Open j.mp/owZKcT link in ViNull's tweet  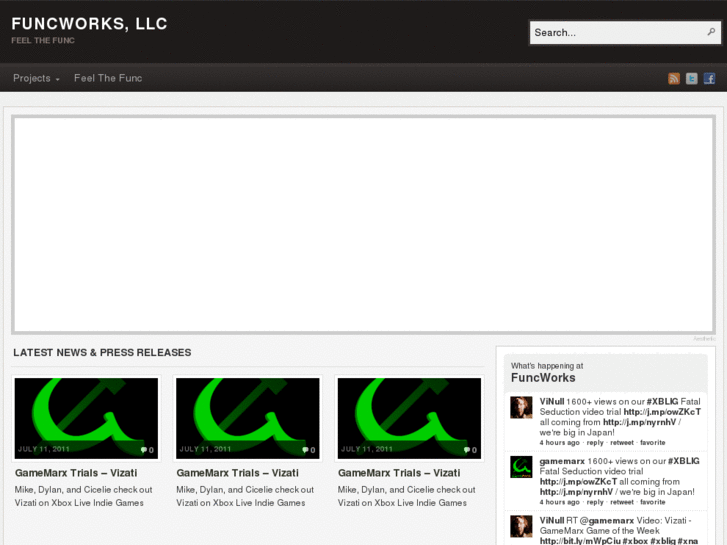662,412
